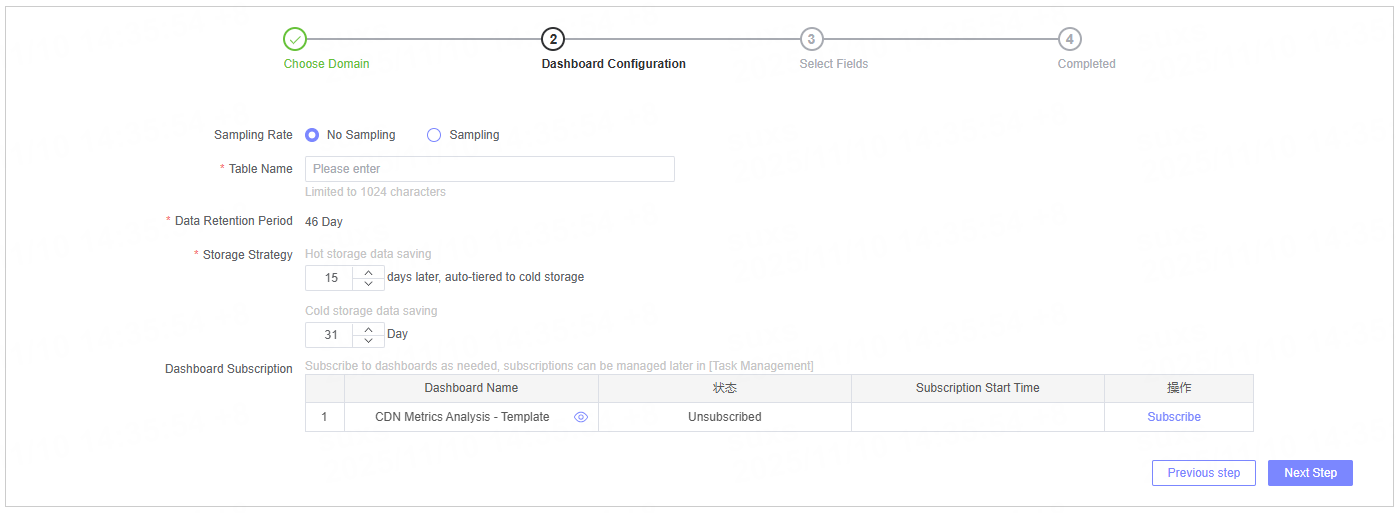Click the Dashboard Name column header
Image resolution: width=1399 pixels, height=513 pixels.
[x=471, y=388]
